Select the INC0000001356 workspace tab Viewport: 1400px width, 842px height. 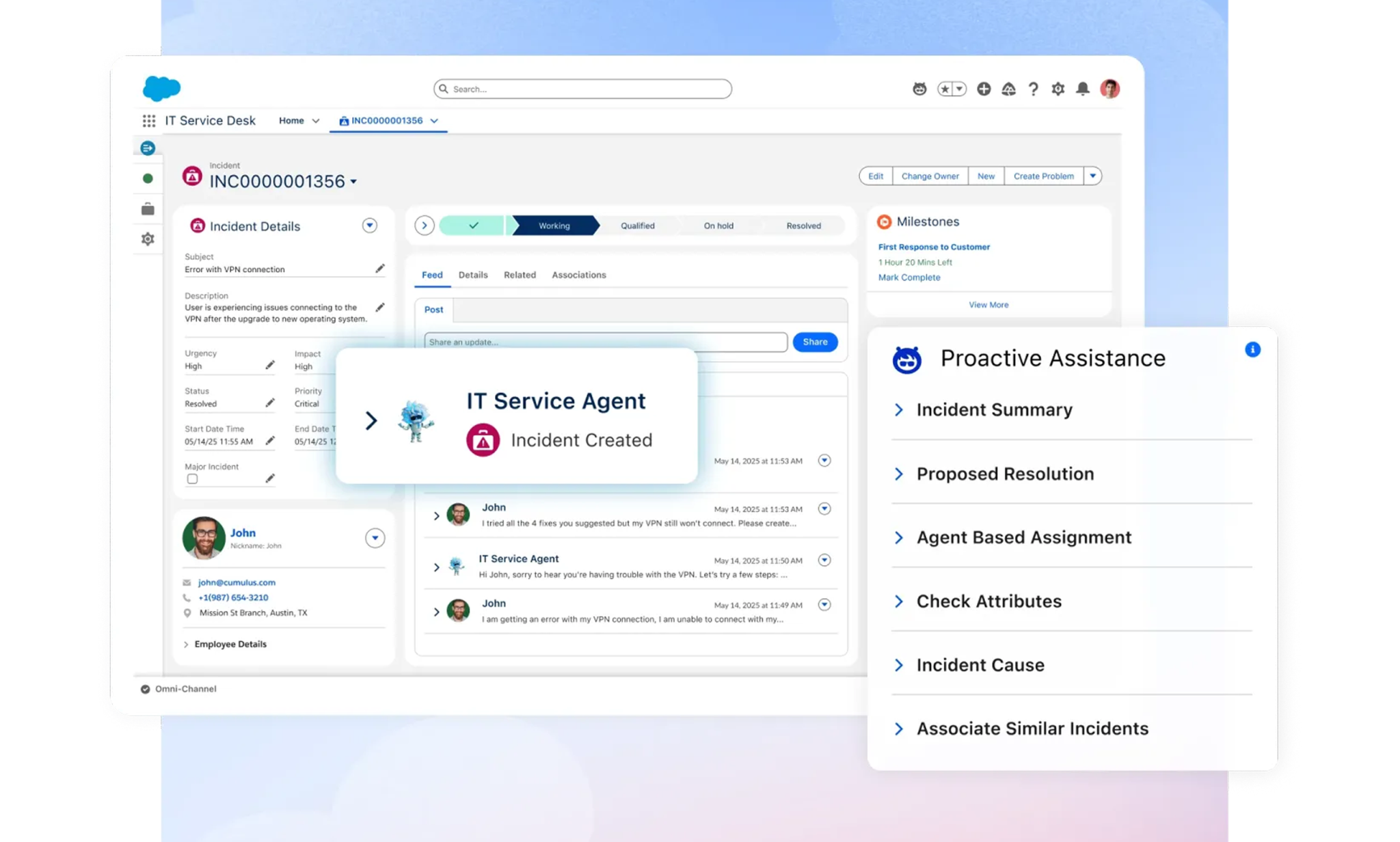[387, 120]
